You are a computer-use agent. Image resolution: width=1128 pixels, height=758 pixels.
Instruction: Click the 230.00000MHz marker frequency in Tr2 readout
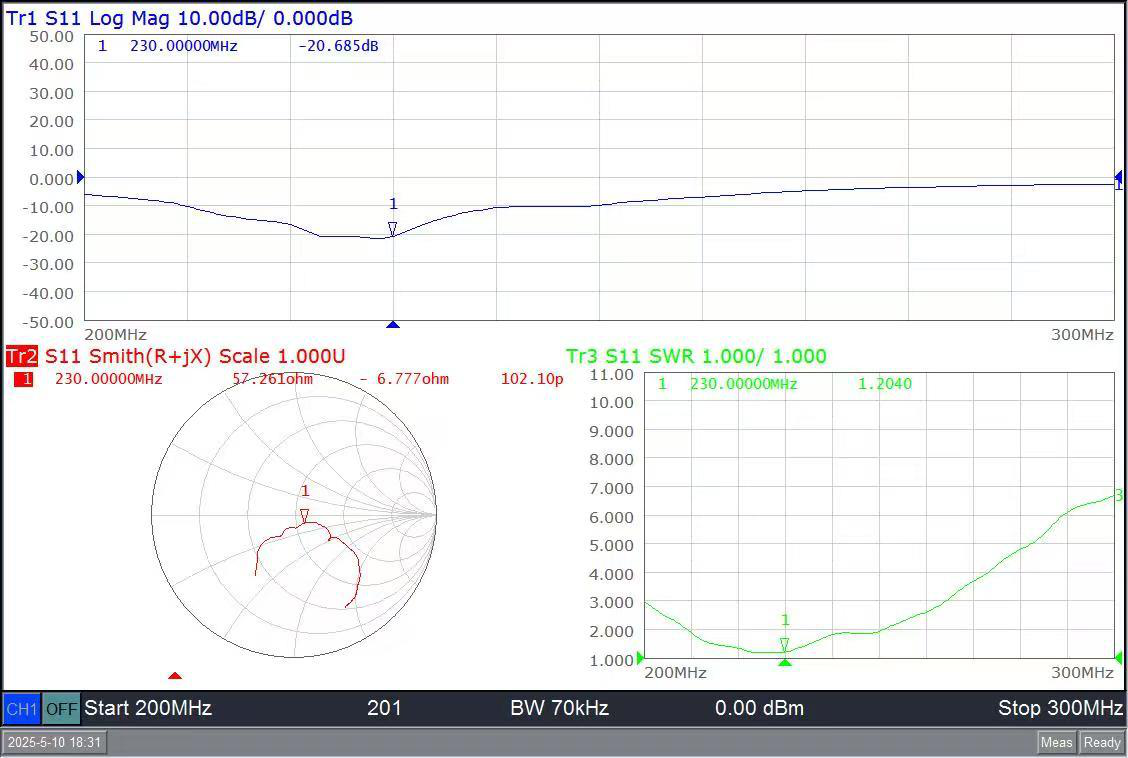click(x=109, y=379)
